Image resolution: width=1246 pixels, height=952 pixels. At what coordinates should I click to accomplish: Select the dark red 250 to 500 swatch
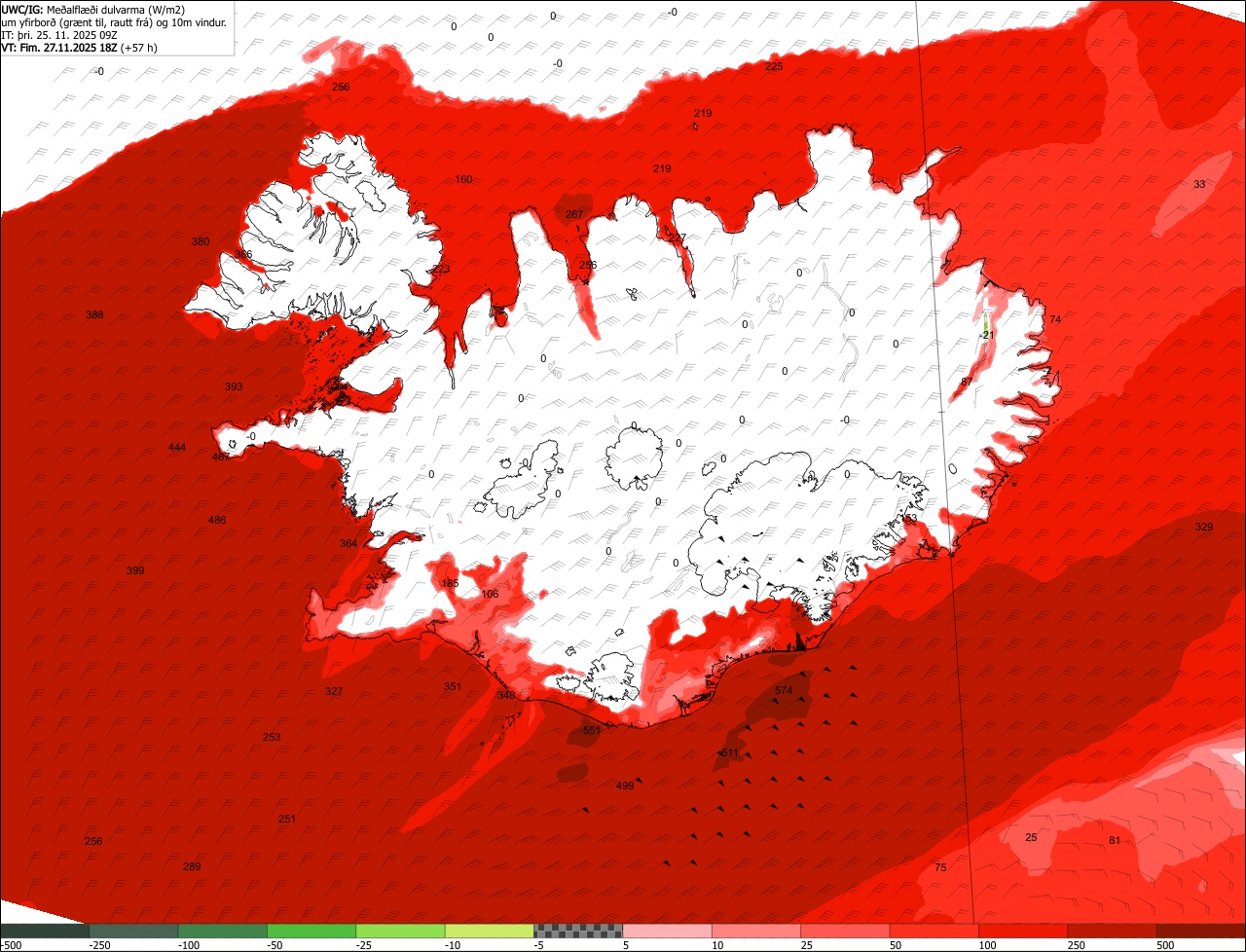(x=1112, y=930)
